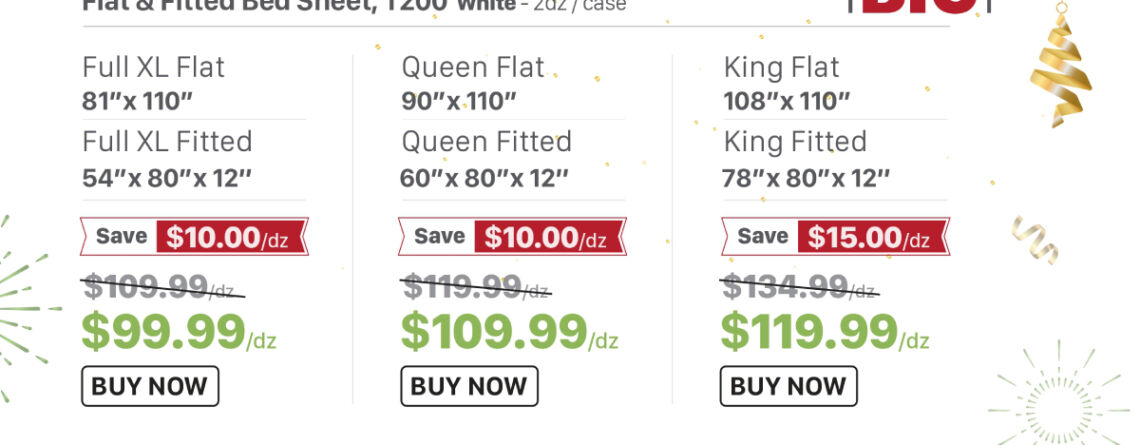Open the Full XL Flat product name
The width and height of the screenshot is (1140, 445).
[x=153, y=68]
